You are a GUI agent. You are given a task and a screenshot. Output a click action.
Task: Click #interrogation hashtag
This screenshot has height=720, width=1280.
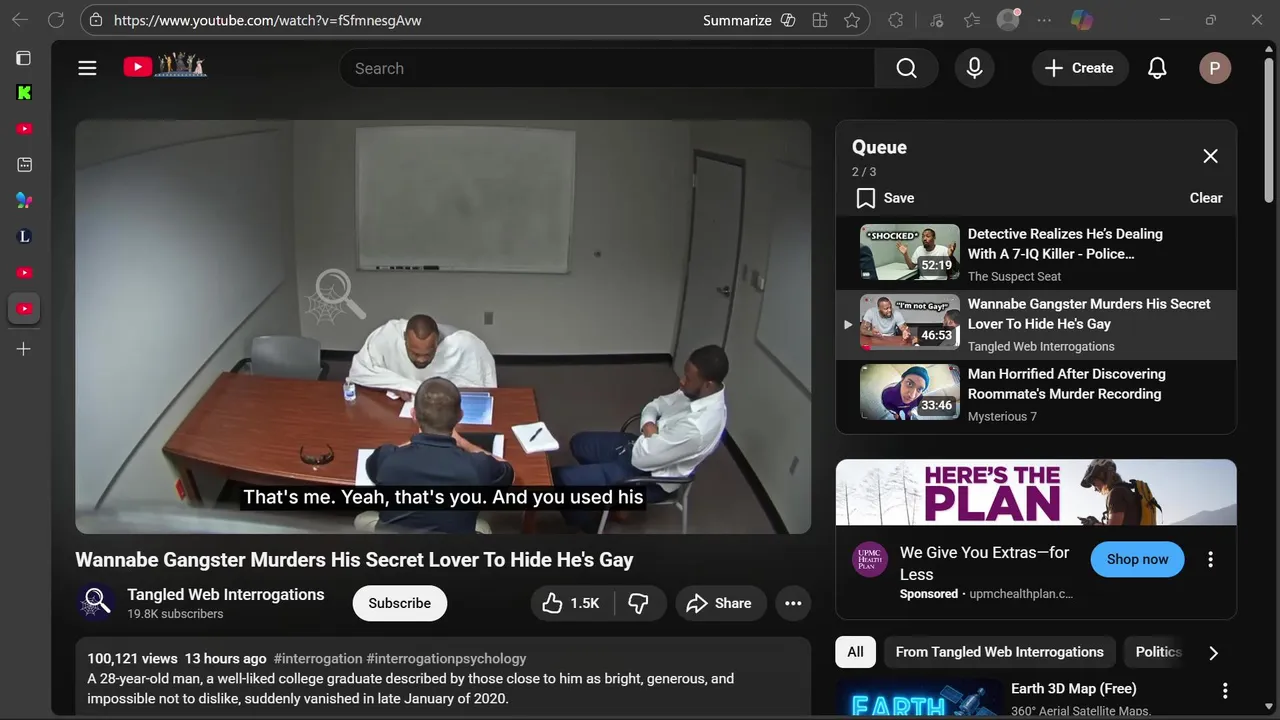pyautogui.click(x=318, y=658)
